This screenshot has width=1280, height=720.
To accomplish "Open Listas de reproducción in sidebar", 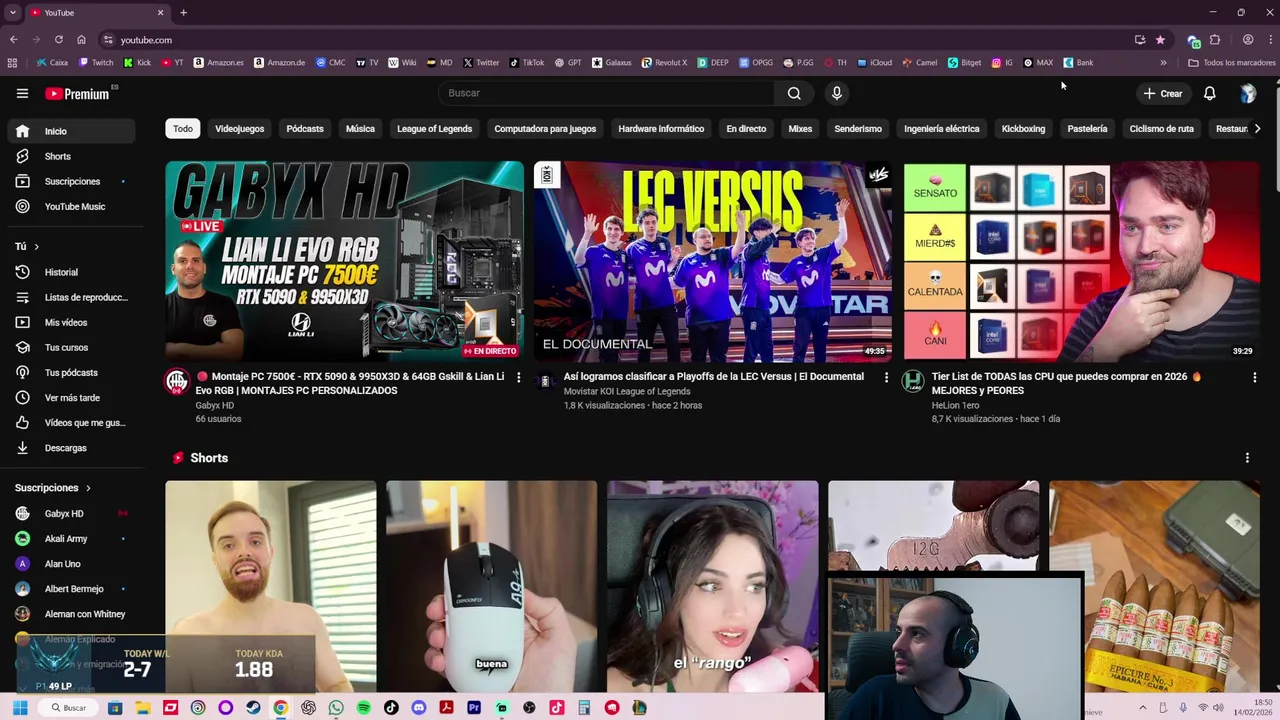I will pyautogui.click(x=71, y=297).
